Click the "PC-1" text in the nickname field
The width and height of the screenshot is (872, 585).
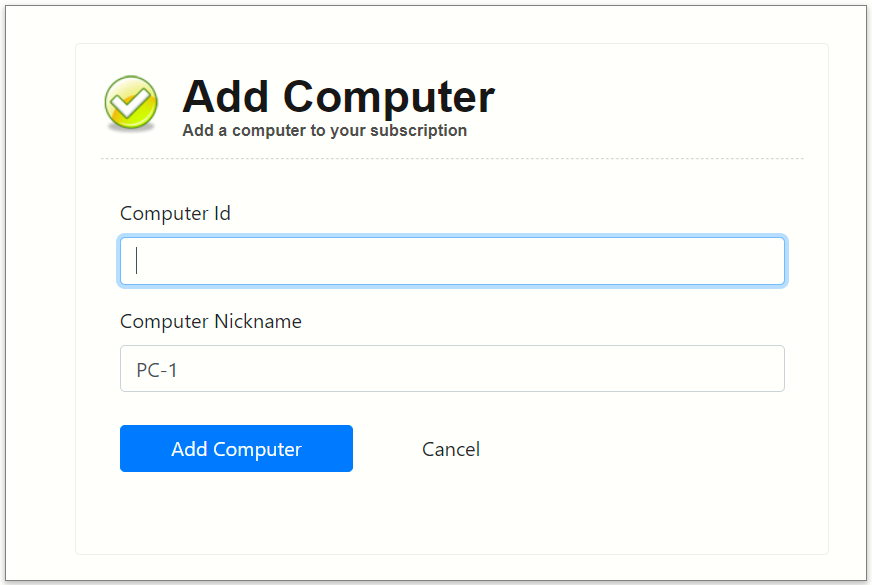tap(157, 370)
